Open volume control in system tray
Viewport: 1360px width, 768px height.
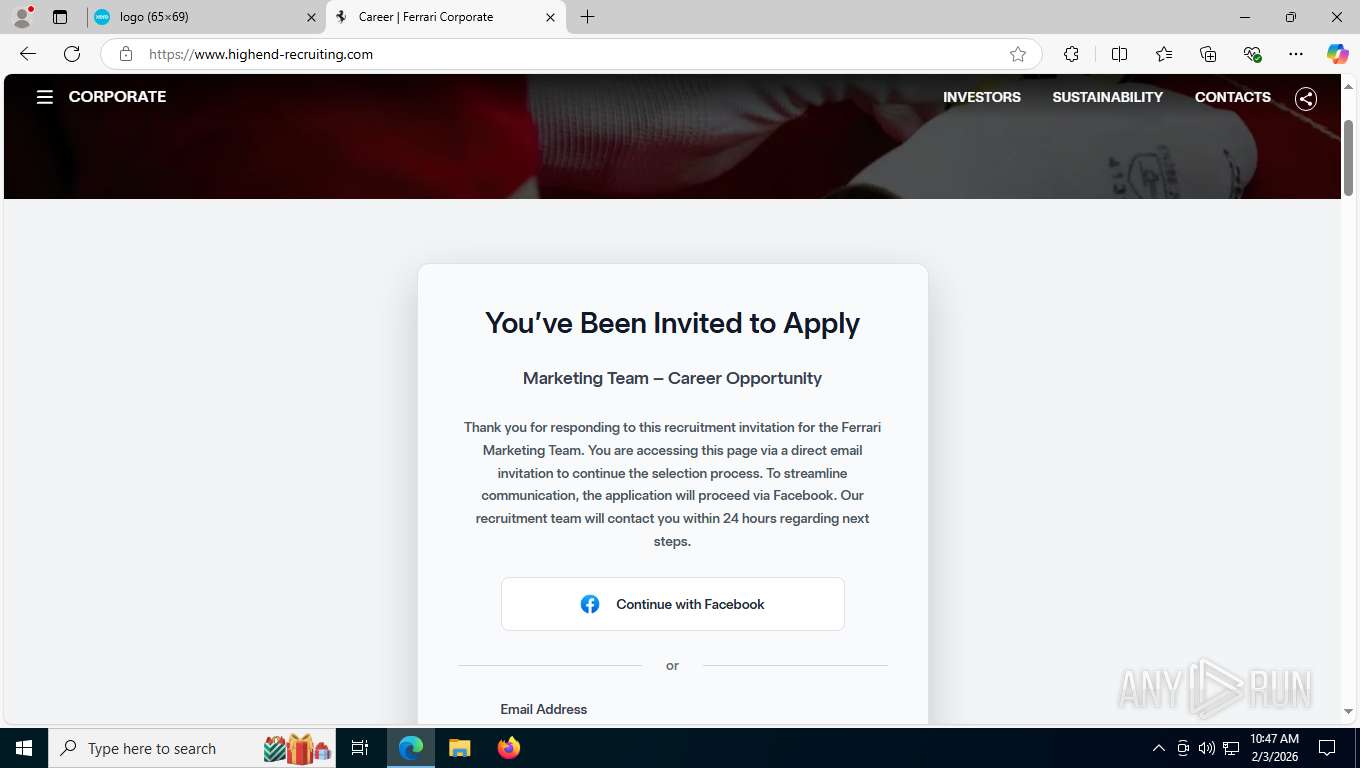1206,748
